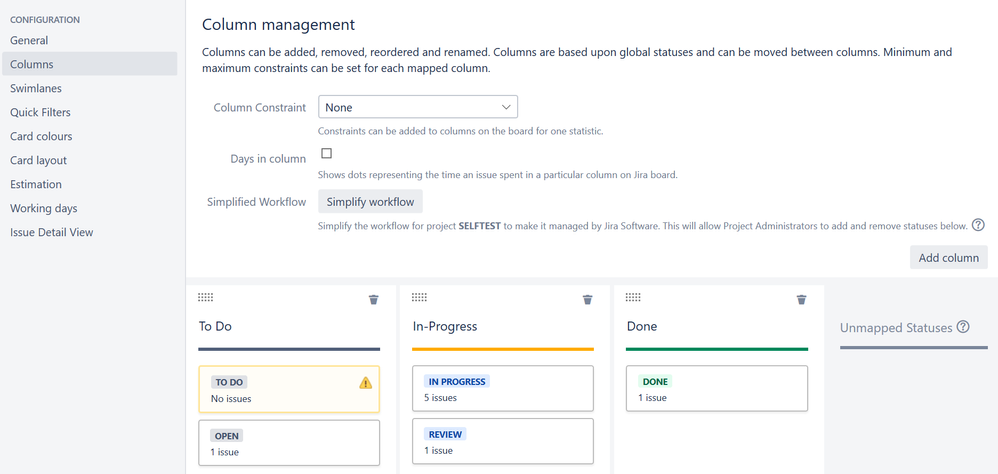Click help icon after Simplified Workflow description

click(979, 225)
